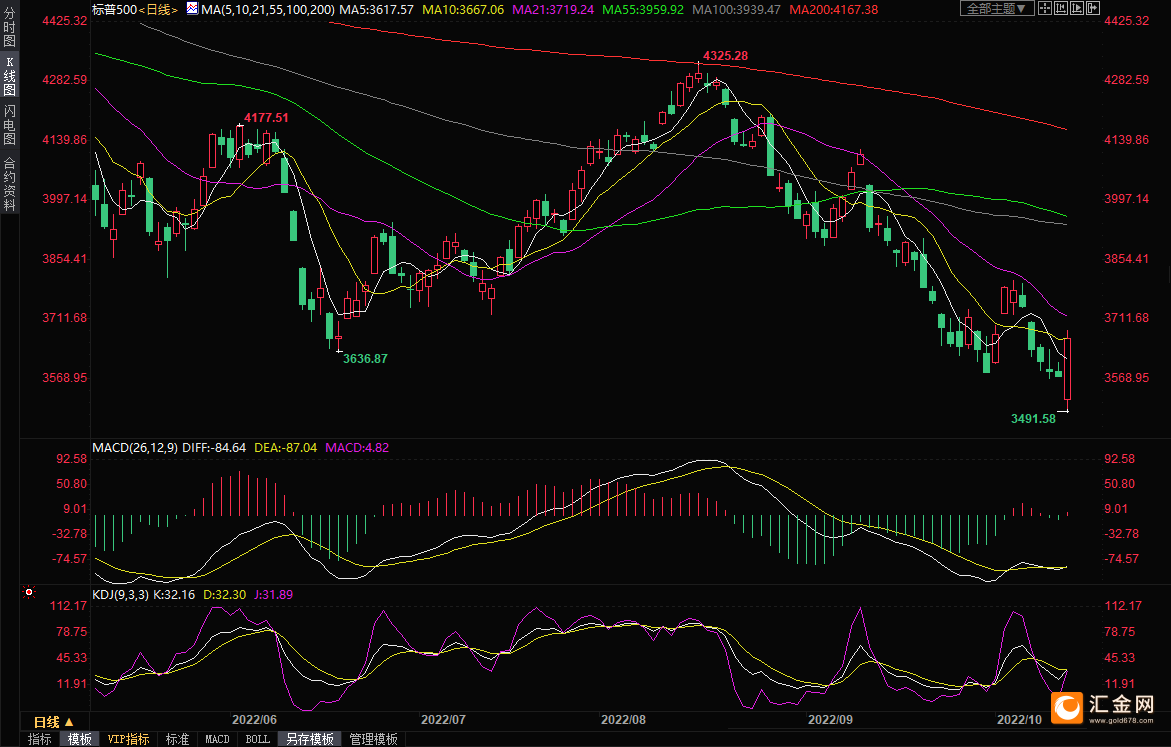This screenshot has width=1171, height=747.
Task: Click right axis KDJ value 112.17
Action: click(x=1123, y=606)
